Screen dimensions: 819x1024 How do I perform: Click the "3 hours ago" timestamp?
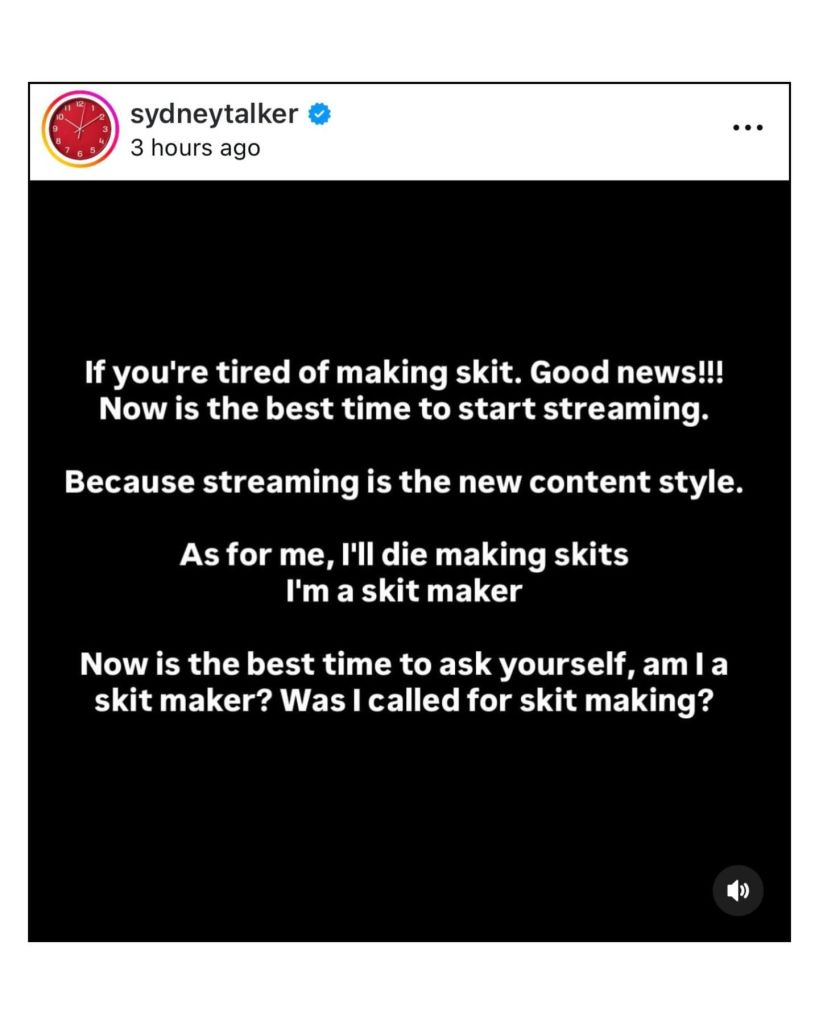(195, 148)
